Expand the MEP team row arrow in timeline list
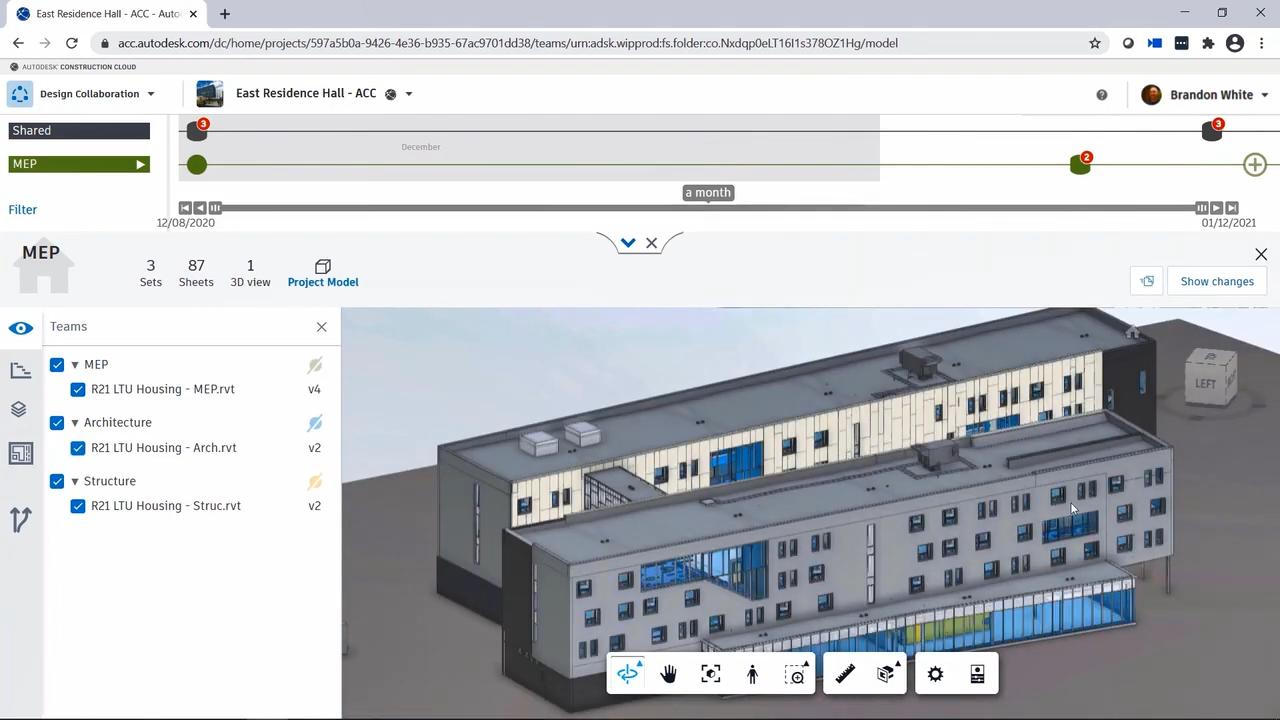1280x720 pixels. 140,164
